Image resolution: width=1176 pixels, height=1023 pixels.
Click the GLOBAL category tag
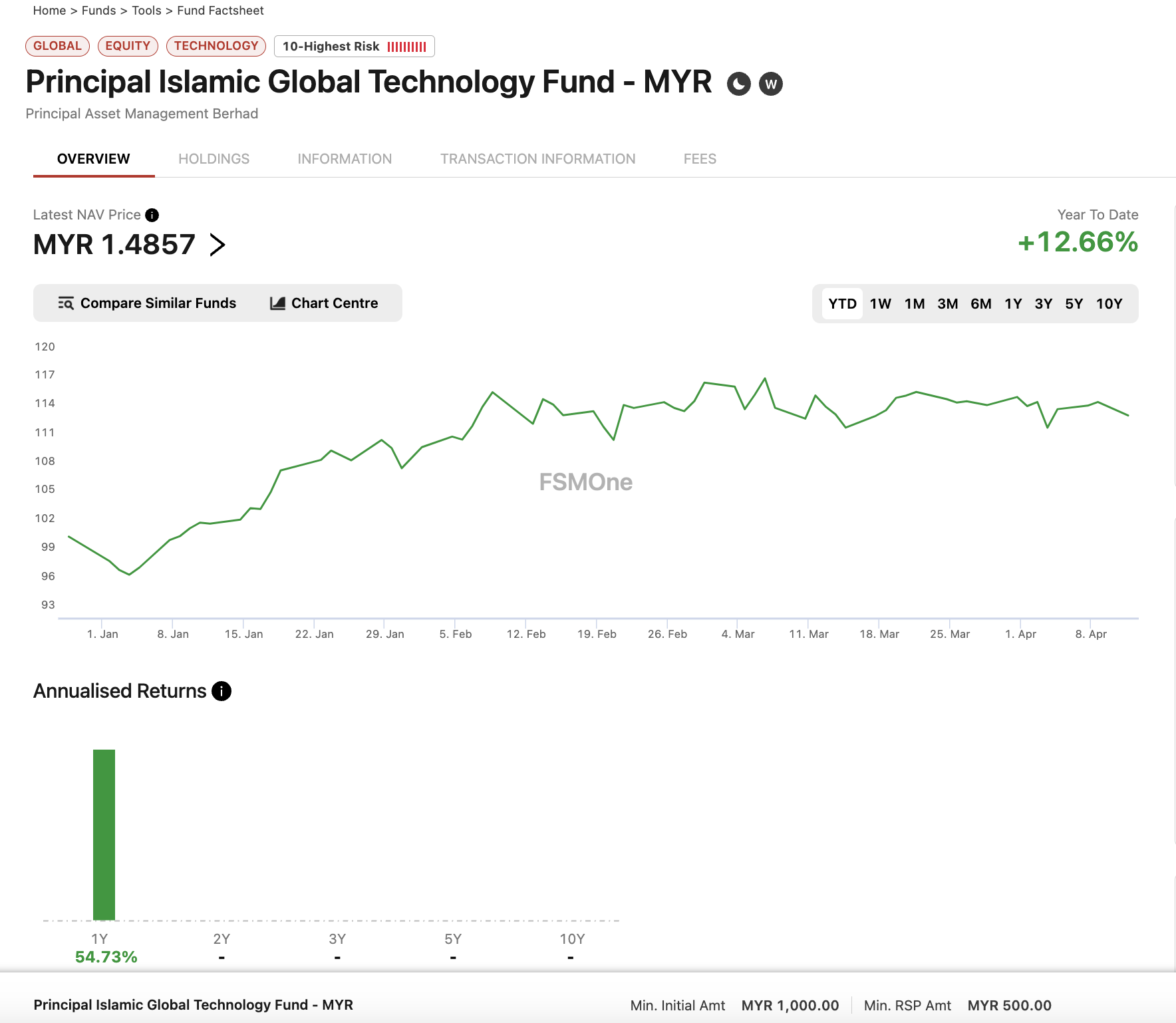(57, 46)
